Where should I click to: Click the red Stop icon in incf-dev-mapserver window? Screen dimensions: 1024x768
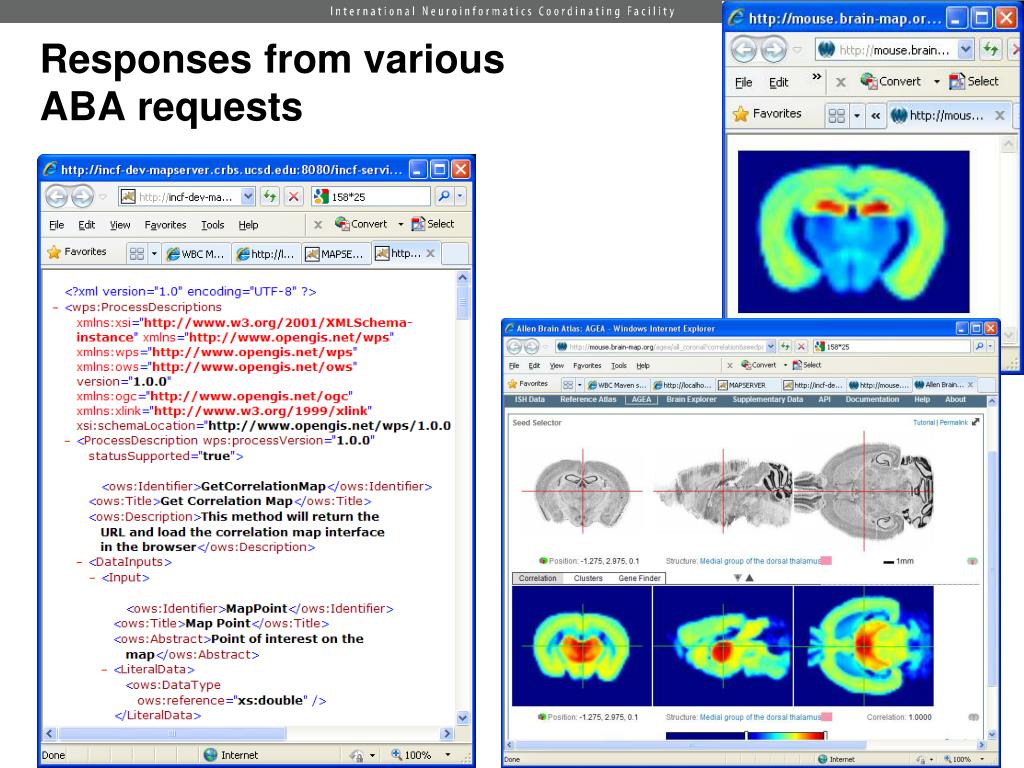coord(294,196)
